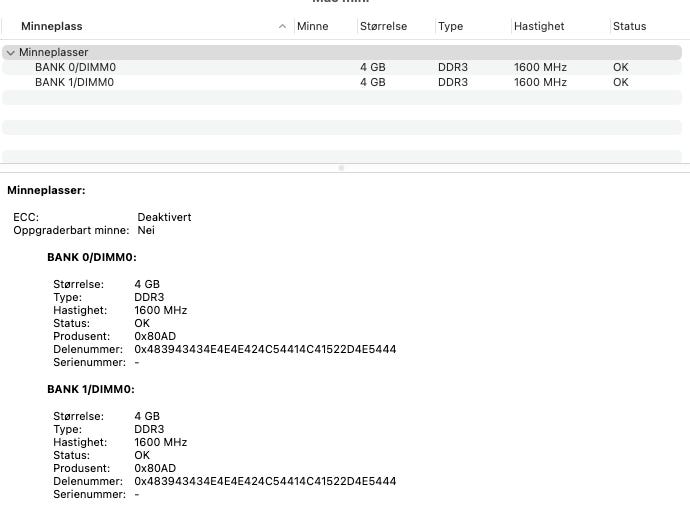This screenshot has width=690, height=515.
Task: Click Hastighet 1600 MHz in BANK 1/DIMM0 details
Action: [x=161, y=442]
